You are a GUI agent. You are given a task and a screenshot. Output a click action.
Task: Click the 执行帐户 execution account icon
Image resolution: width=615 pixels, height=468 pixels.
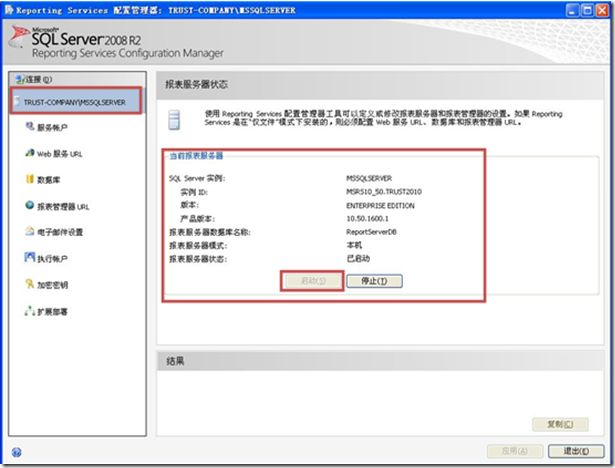point(30,257)
